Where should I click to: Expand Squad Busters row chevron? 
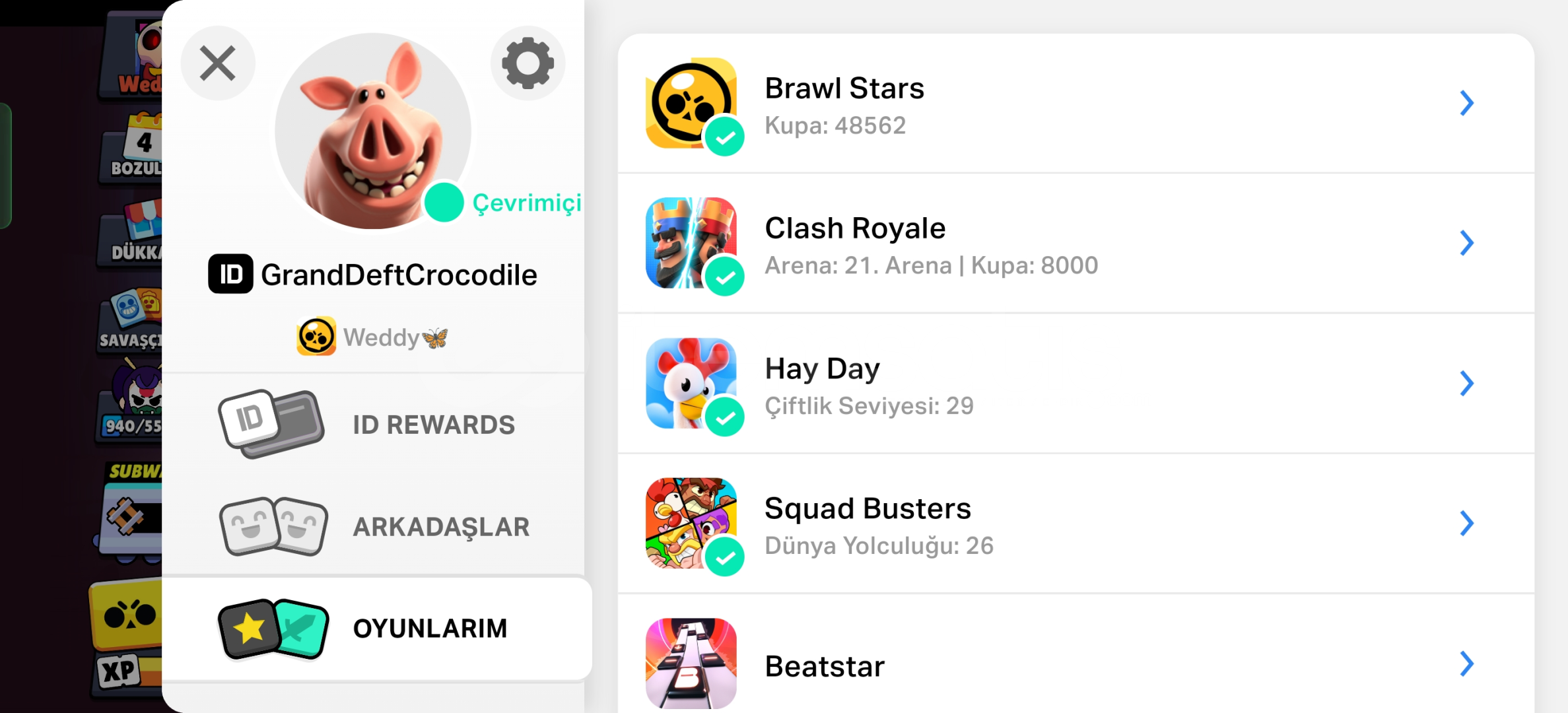click(1466, 524)
